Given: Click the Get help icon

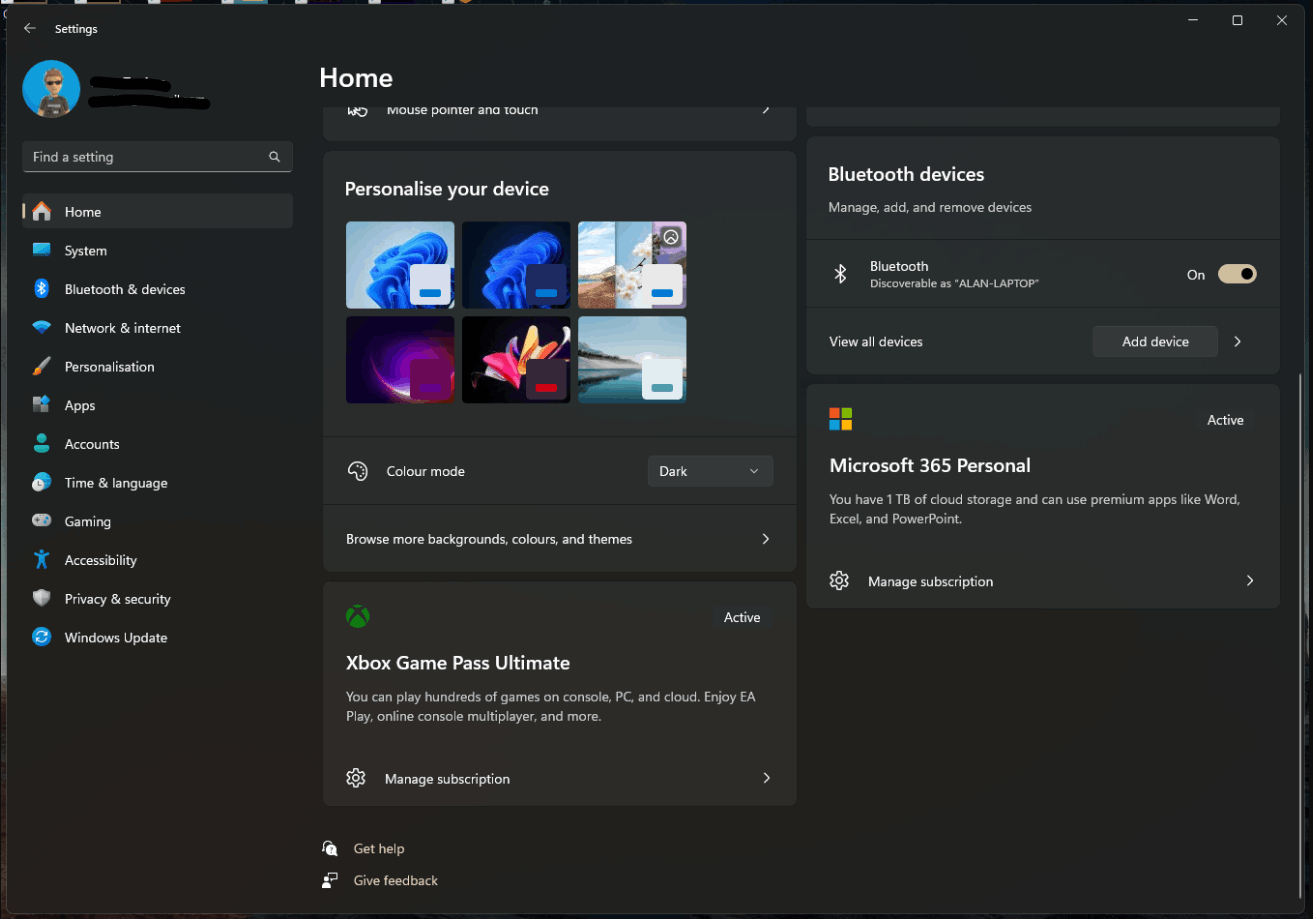Looking at the screenshot, I should pyautogui.click(x=330, y=848).
